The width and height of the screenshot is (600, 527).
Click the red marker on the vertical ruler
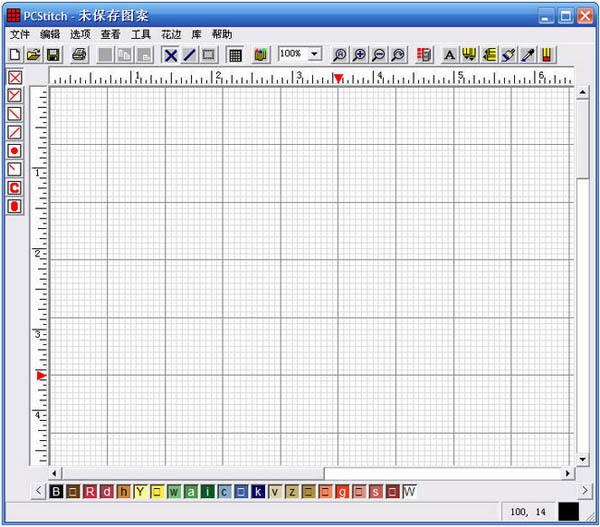[41, 376]
